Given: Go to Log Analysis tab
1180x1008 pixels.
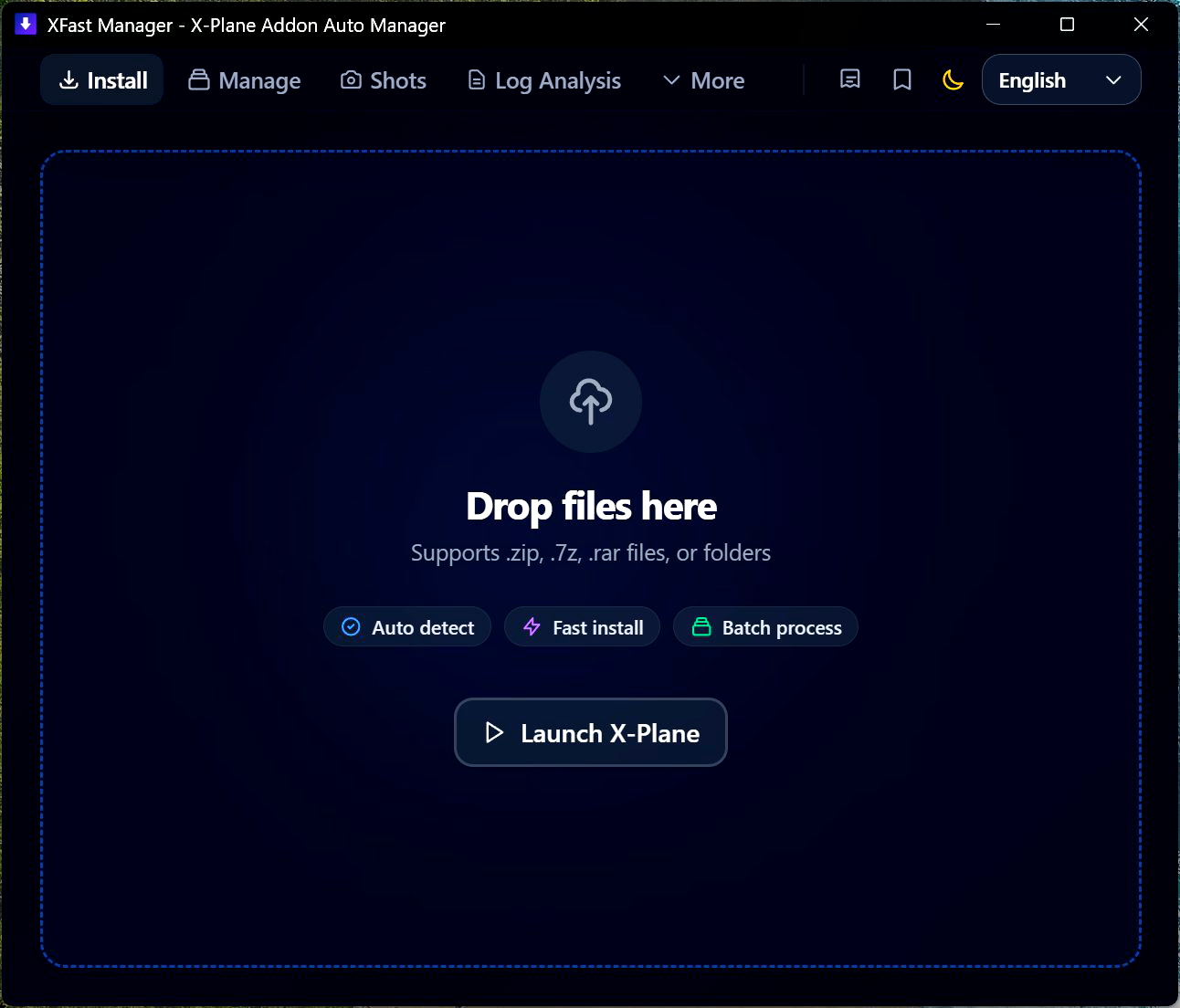Looking at the screenshot, I should point(543,80).
